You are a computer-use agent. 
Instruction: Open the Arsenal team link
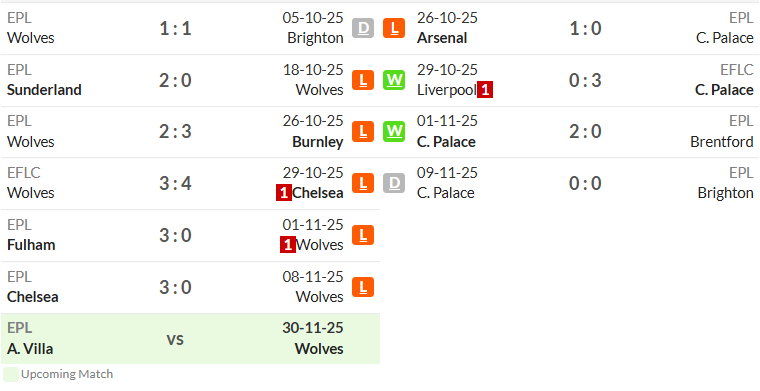pos(442,38)
